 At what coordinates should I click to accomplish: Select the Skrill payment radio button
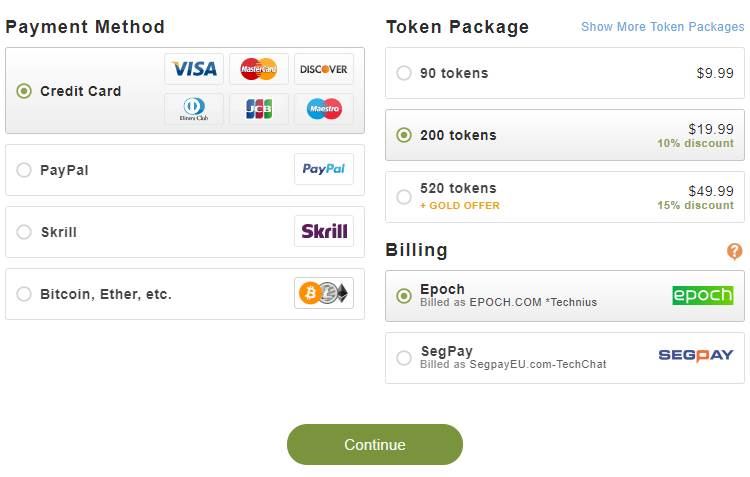click(24, 232)
